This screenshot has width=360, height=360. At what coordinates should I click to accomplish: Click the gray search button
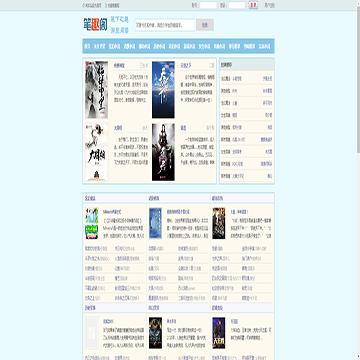click(x=205, y=25)
